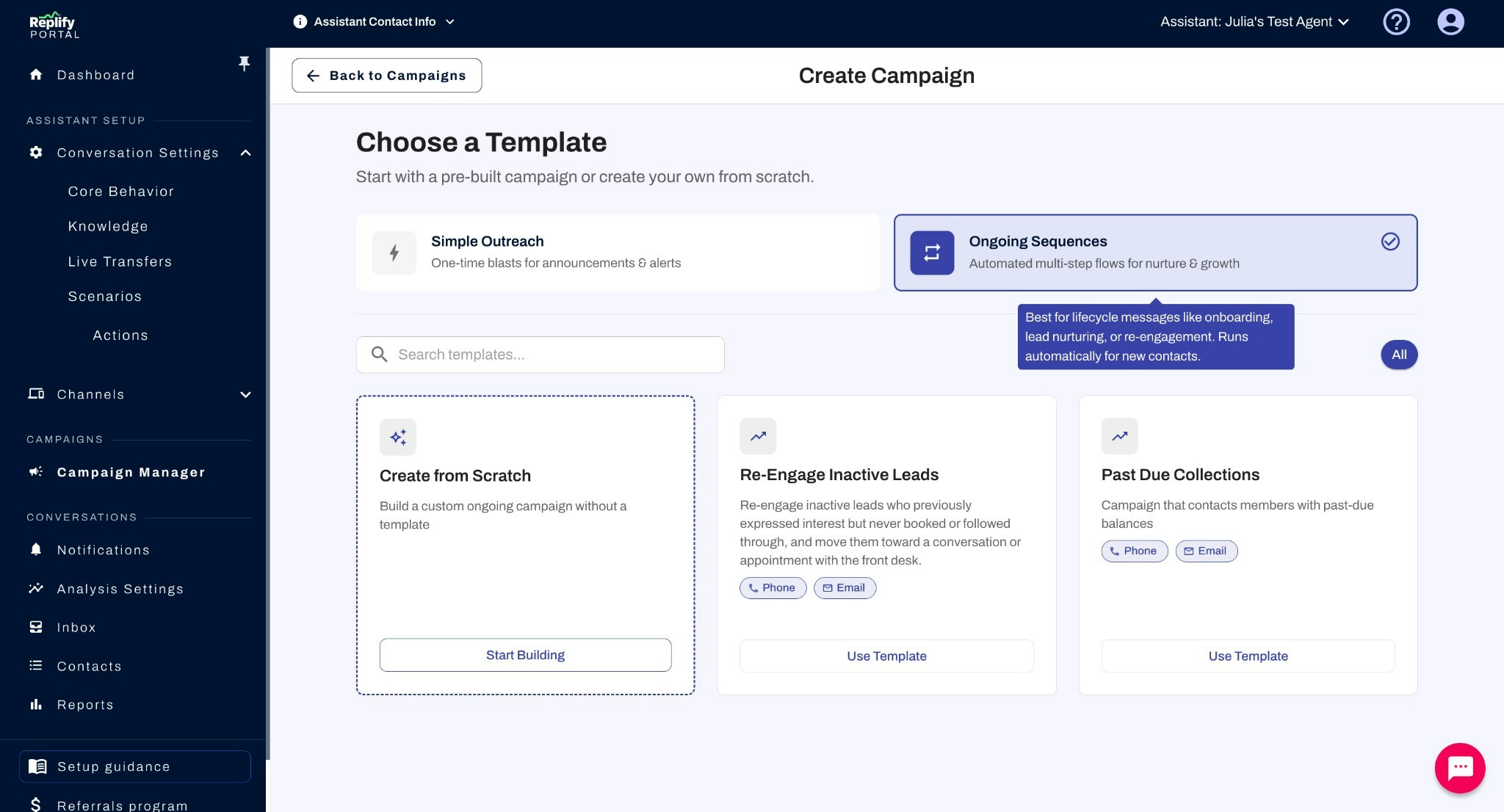The image size is (1504, 812).
Task: Open the Reports bar chart icon
Action: [x=35, y=704]
